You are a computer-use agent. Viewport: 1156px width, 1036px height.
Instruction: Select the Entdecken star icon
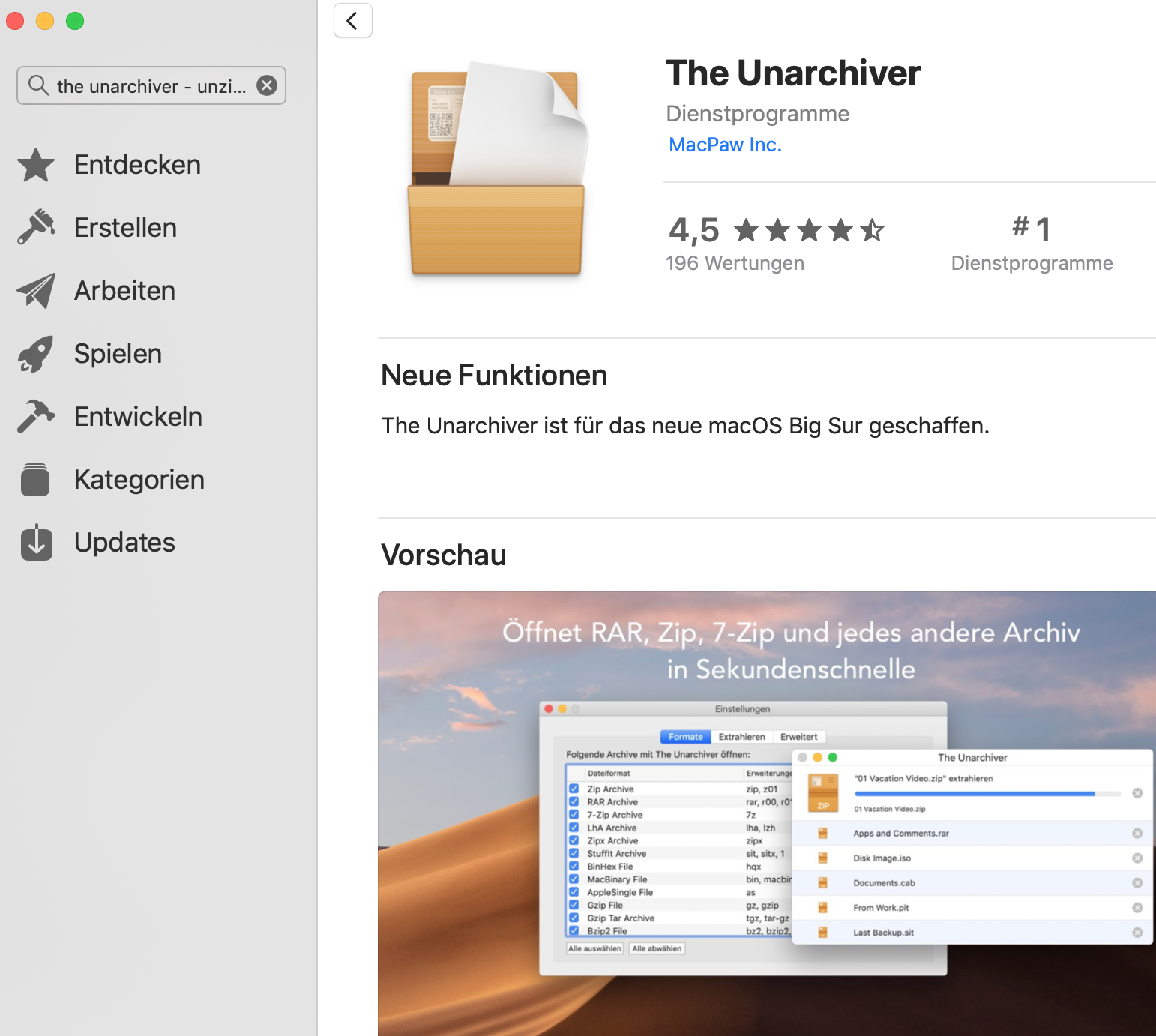[x=36, y=165]
